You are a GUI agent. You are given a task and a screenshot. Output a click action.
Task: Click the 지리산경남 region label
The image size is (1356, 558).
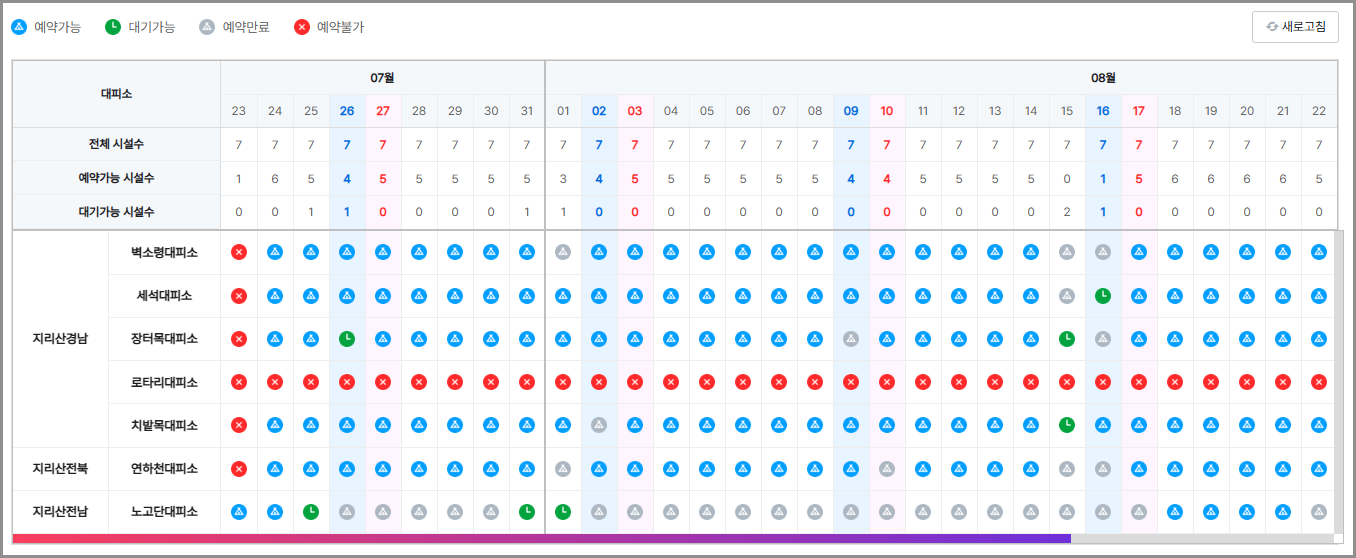pos(61,339)
